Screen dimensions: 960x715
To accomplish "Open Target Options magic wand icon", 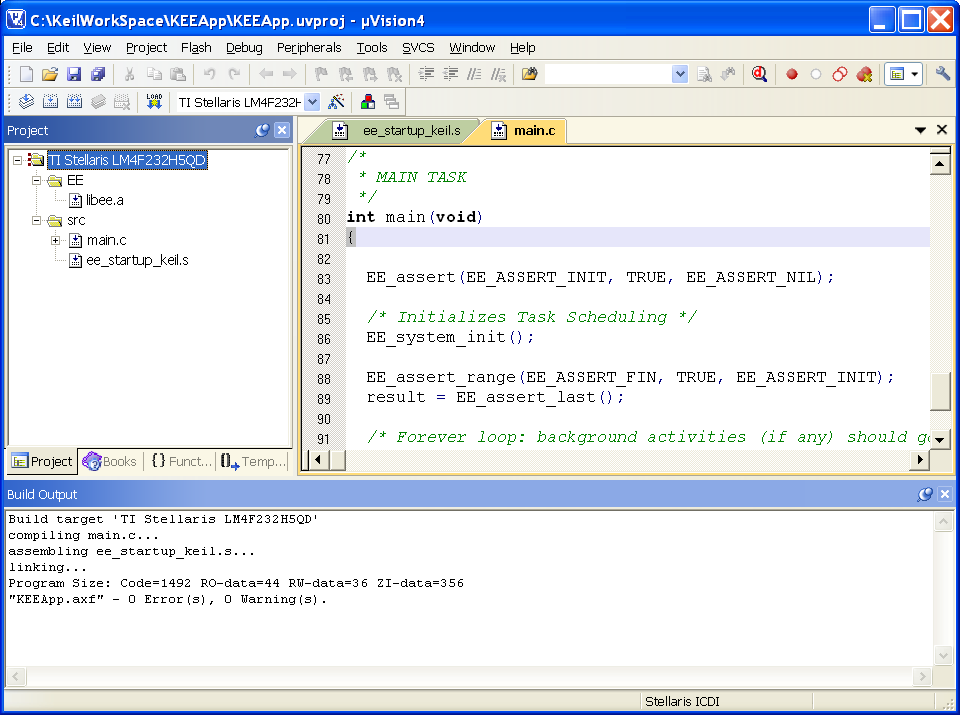I will pyautogui.click(x=336, y=102).
